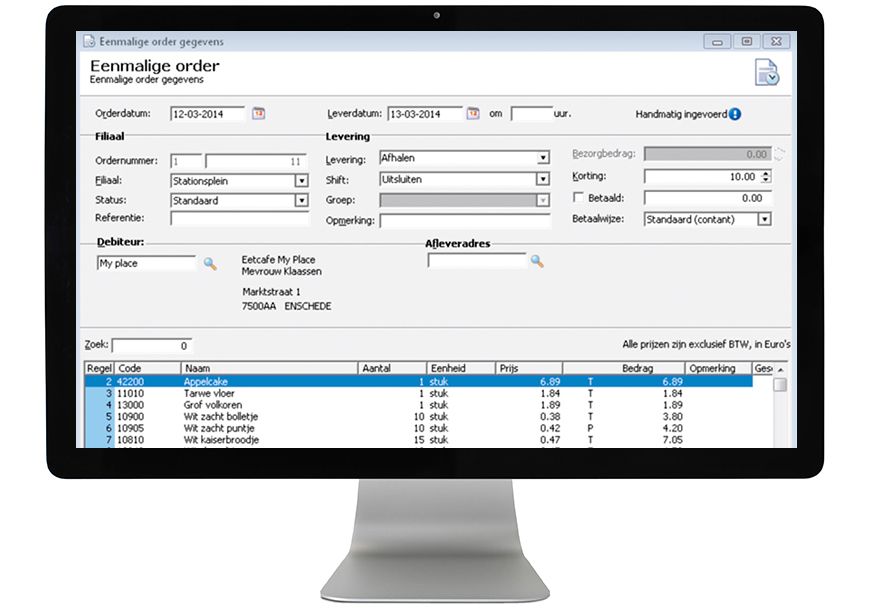Click the order list scrollbar thumb
Image resolution: width=882 pixels, height=609 pixels.
point(780,385)
